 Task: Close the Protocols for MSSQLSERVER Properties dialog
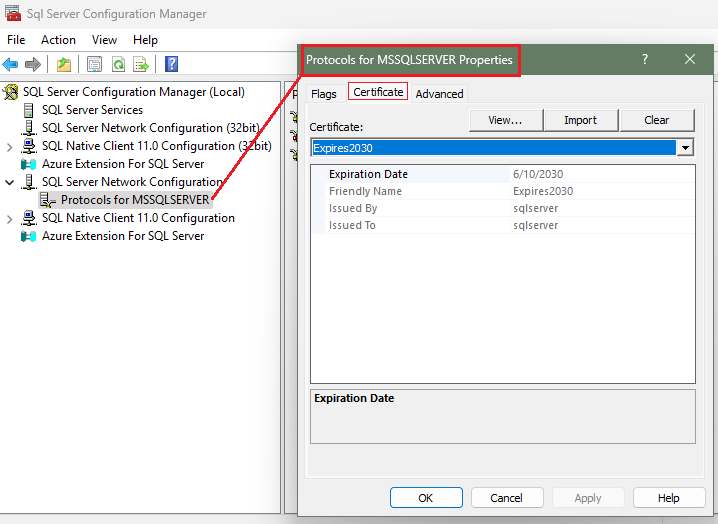[690, 59]
